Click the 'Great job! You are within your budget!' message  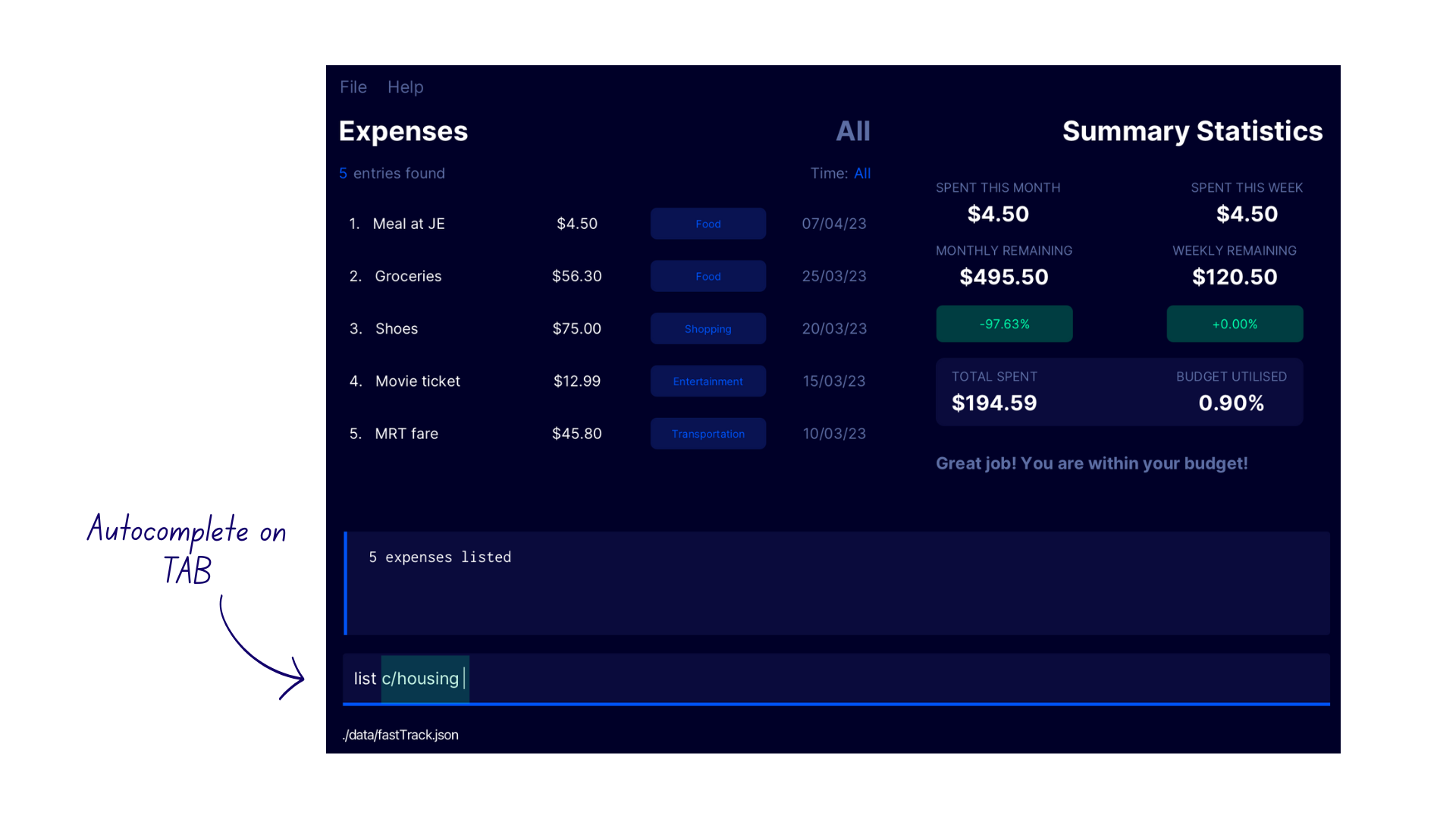[1092, 463]
